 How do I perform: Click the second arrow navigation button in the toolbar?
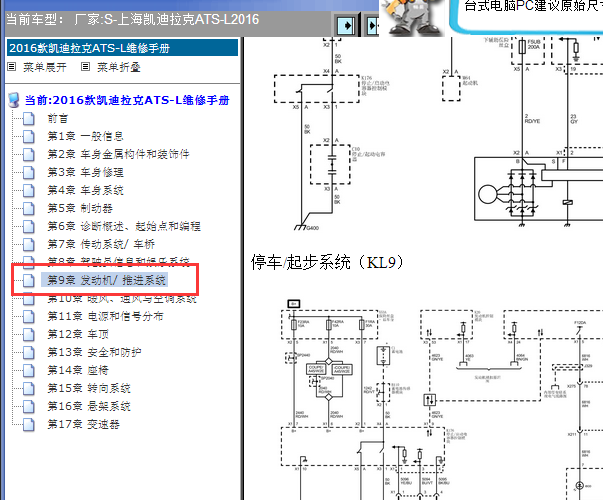372,25
